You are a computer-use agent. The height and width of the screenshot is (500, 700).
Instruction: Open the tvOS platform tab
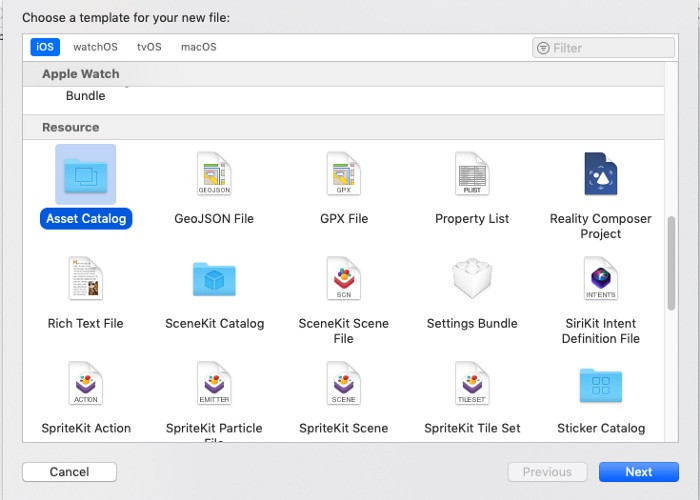click(x=149, y=47)
